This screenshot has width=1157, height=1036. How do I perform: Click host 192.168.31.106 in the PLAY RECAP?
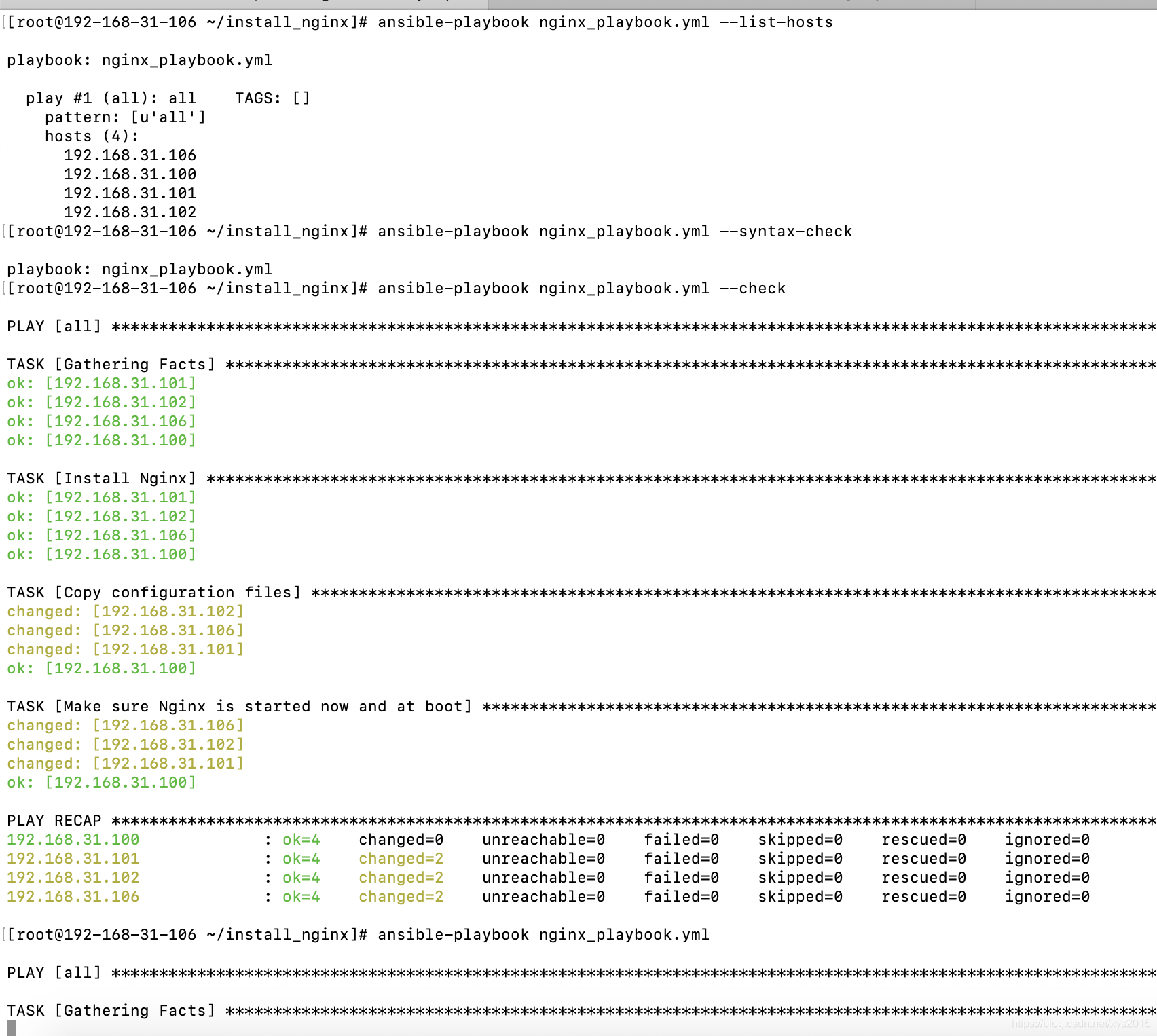73,897
